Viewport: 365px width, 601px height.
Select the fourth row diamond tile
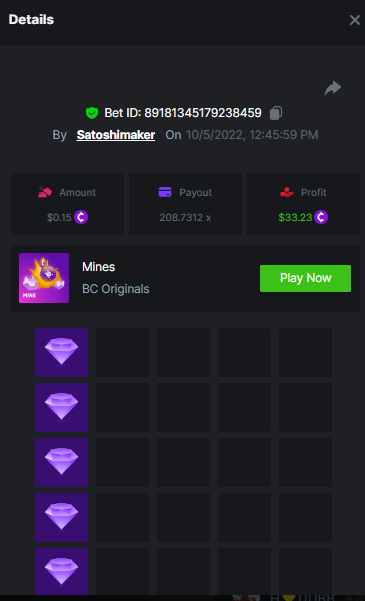point(61,517)
